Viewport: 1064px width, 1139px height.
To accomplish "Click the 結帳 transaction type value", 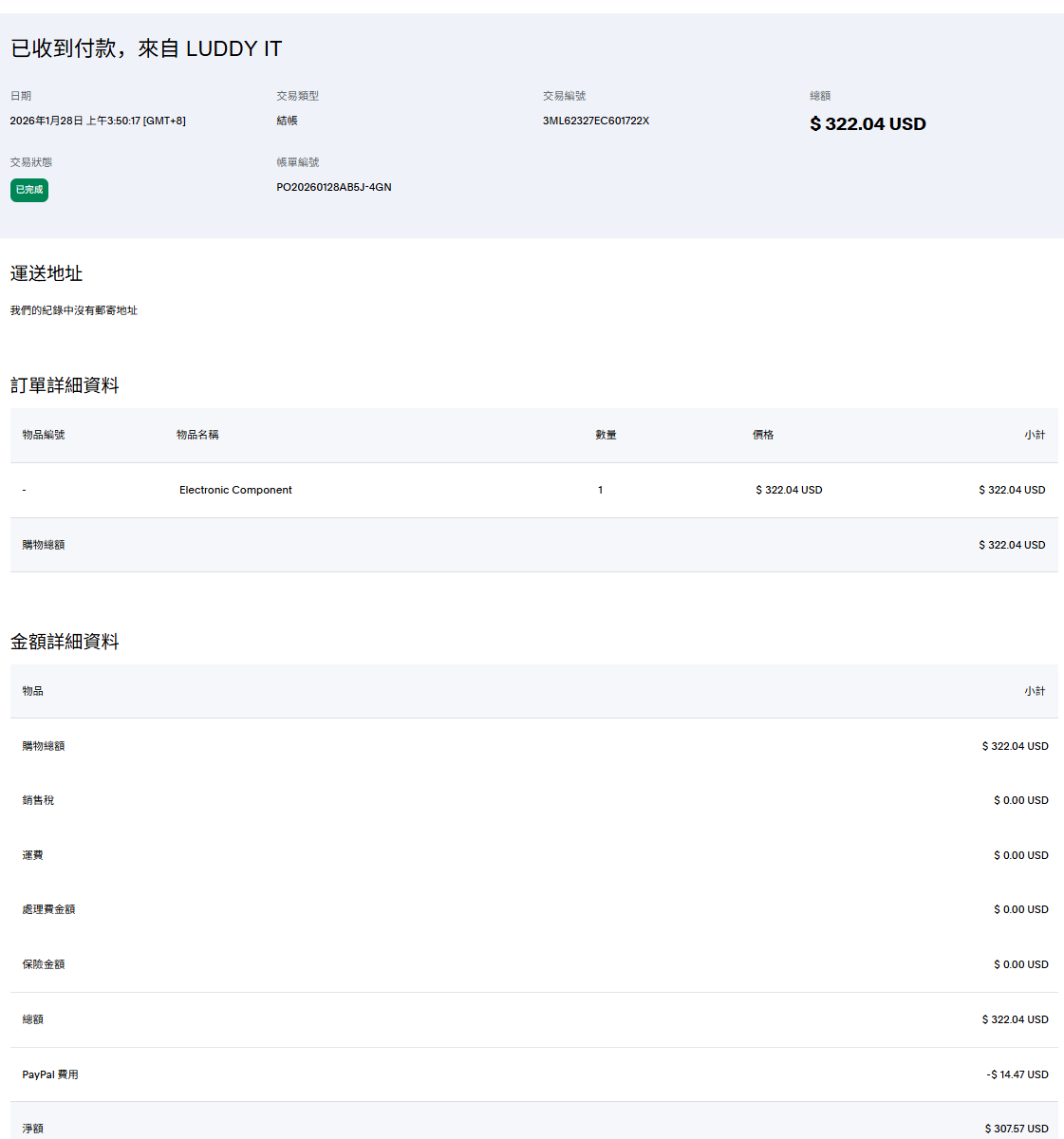I will click(287, 121).
